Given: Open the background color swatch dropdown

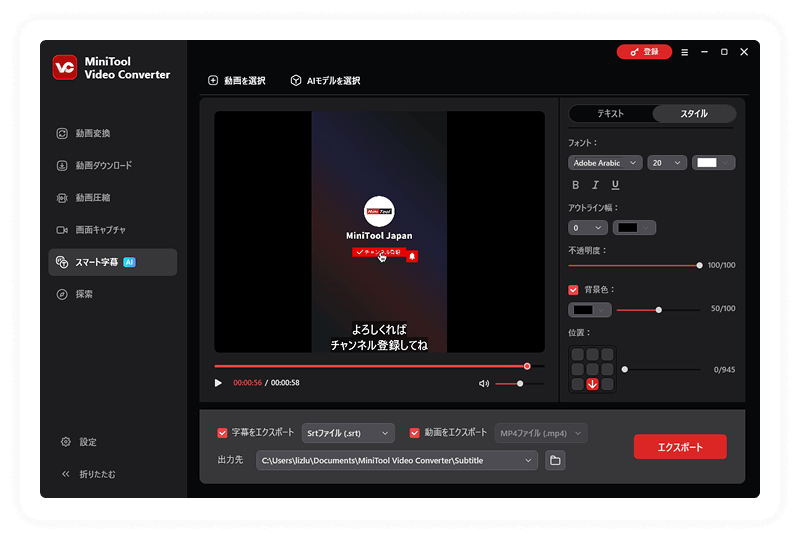Looking at the screenshot, I should point(590,310).
